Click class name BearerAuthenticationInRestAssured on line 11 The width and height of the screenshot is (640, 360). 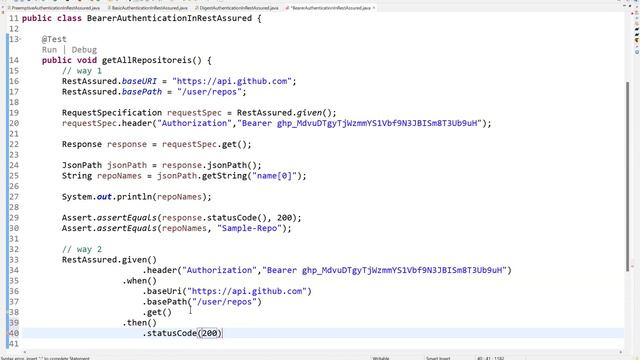169,18
